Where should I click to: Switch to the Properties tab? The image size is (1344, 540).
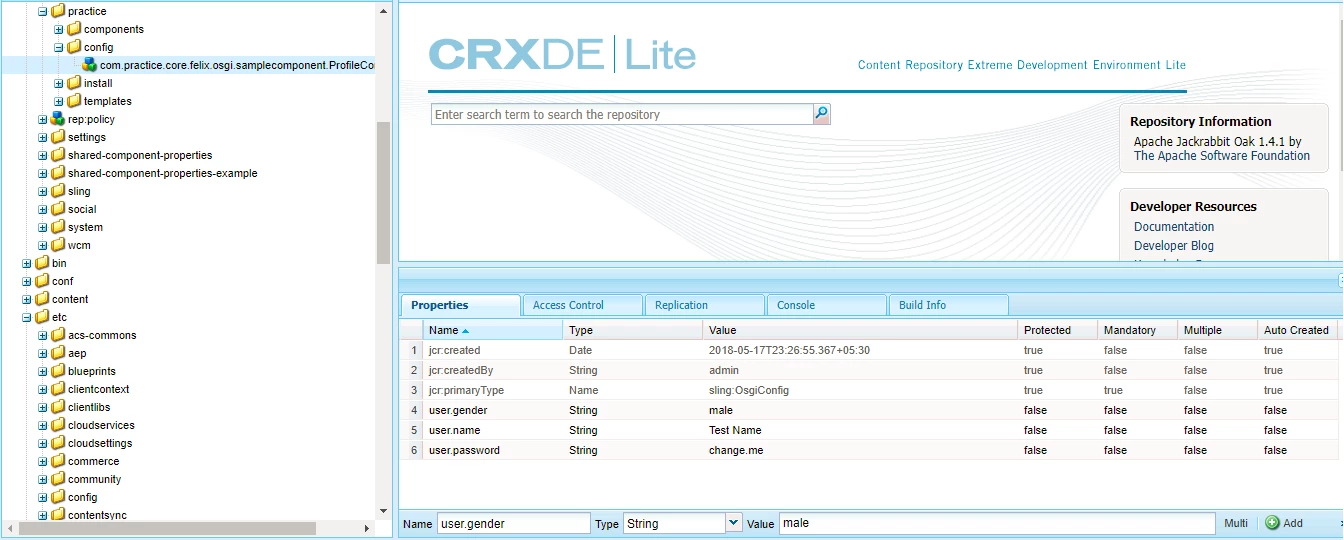point(460,305)
